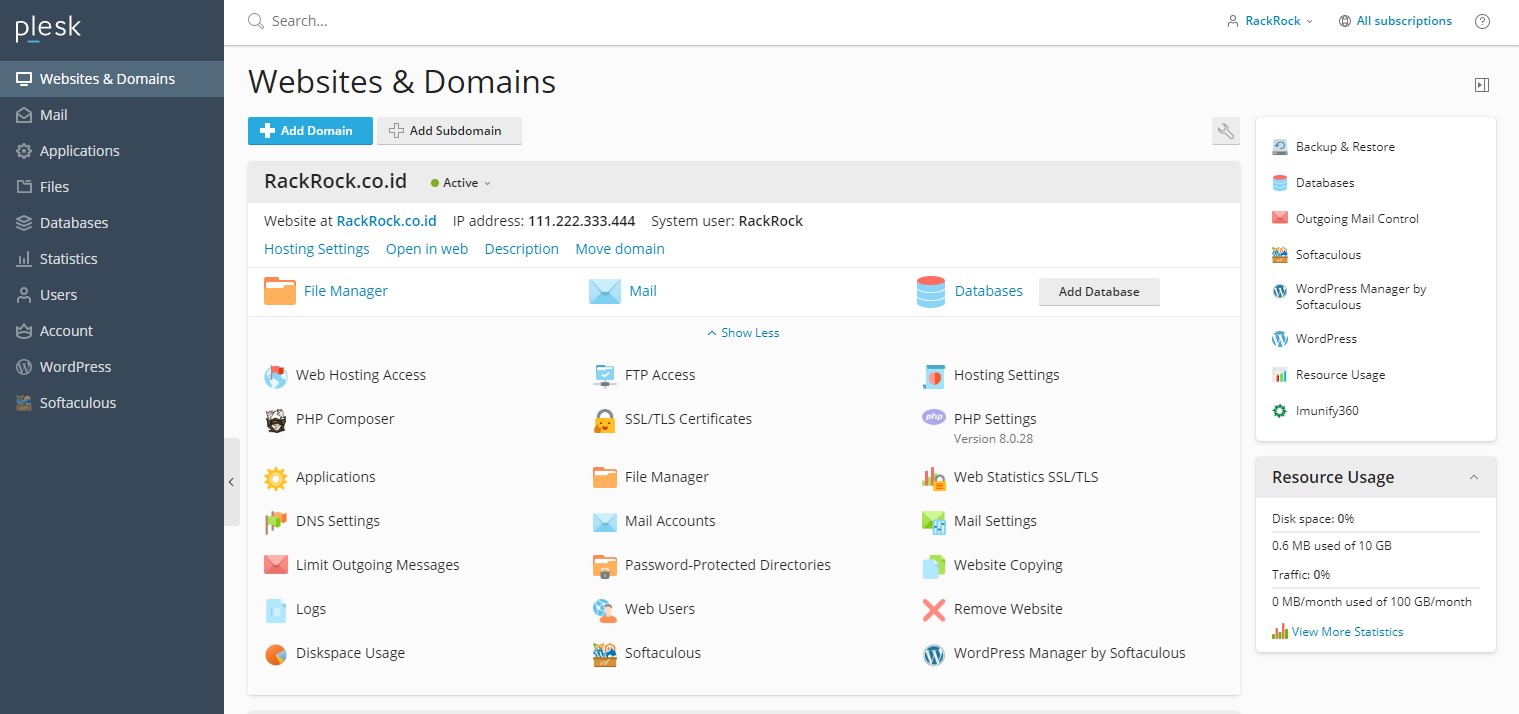Screen dimensions: 1519x714
Task: Click the PHP Composer icon
Action: point(276,420)
